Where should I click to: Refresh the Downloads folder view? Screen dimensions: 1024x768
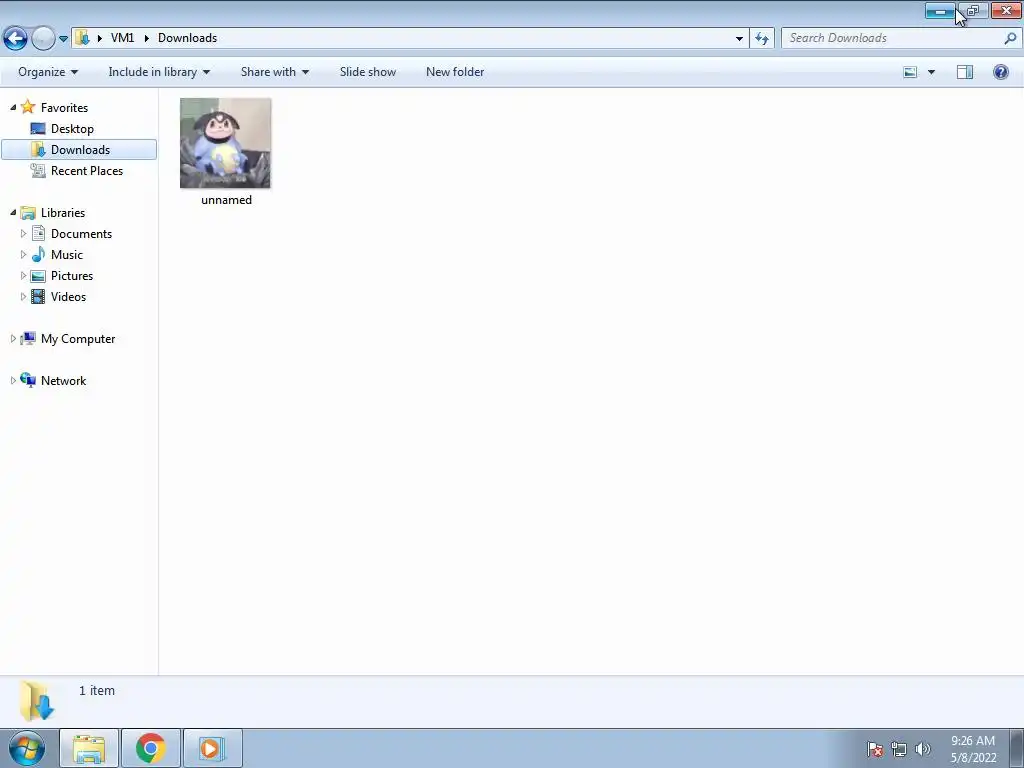click(x=762, y=39)
